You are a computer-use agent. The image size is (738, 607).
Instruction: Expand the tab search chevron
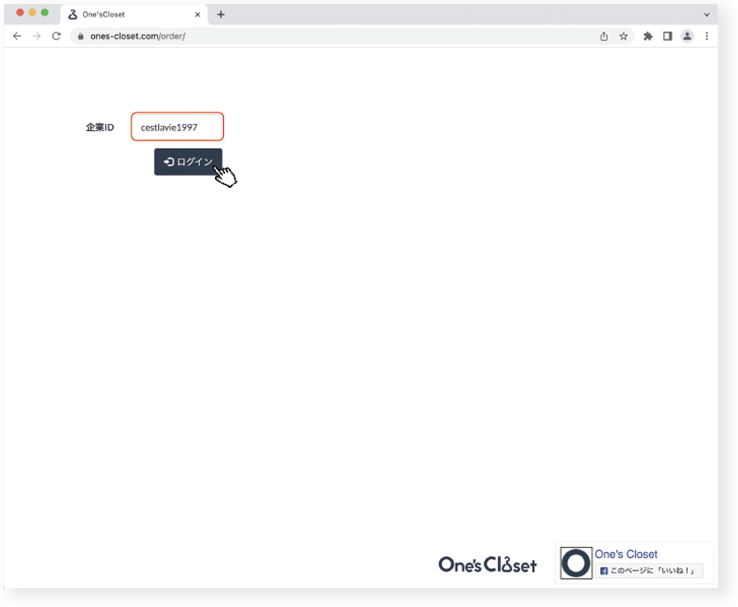click(x=707, y=15)
